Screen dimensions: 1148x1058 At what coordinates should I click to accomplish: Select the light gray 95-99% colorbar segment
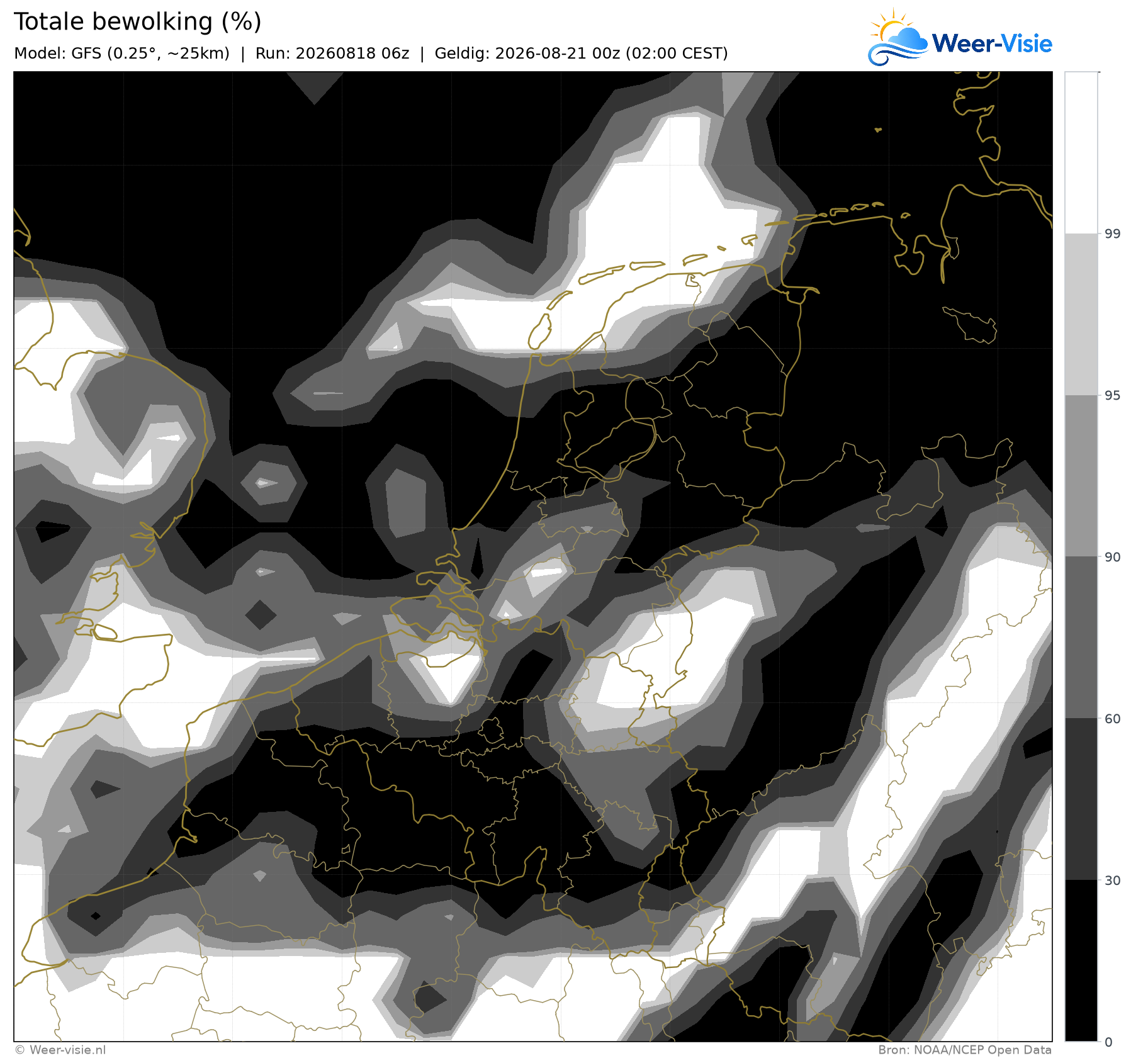point(1081,315)
